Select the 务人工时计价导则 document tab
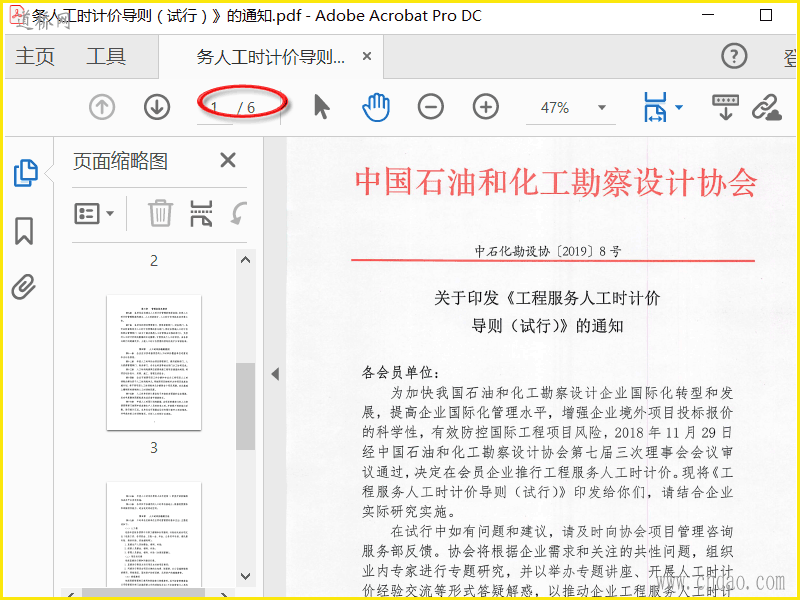Image resolution: width=800 pixels, height=600 pixels. click(270, 57)
